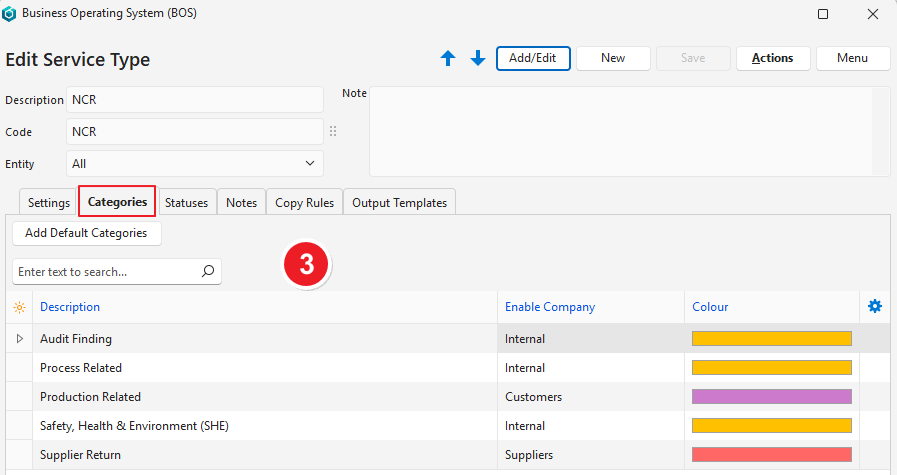Open the Output Templates tab
This screenshot has width=897, height=475.
(399, 202)
